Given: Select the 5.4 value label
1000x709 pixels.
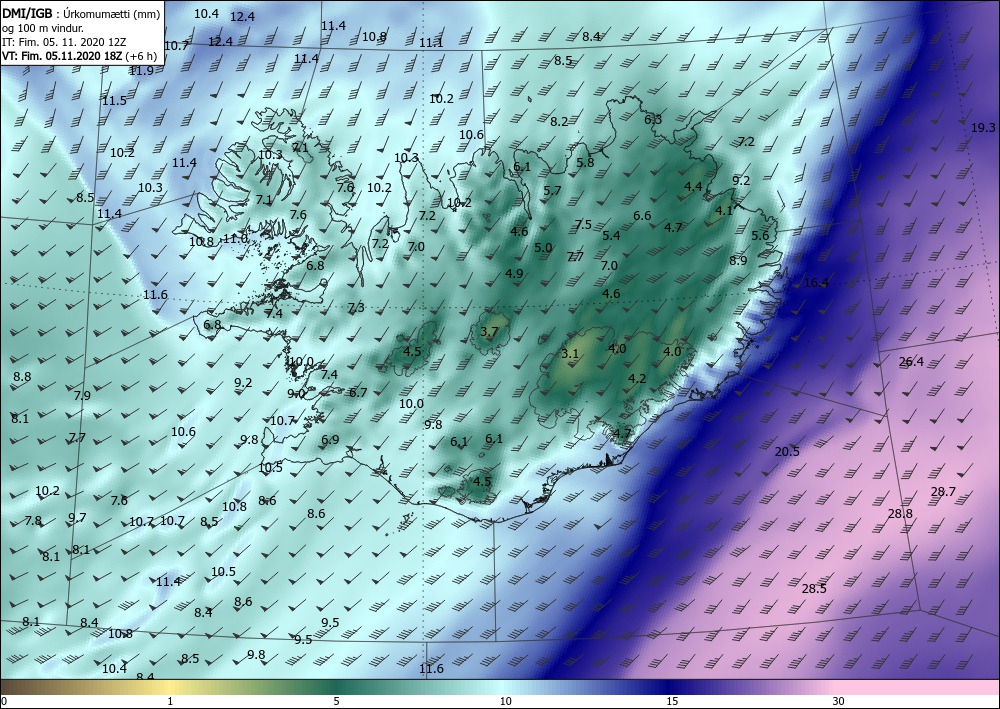Looking at the screenshot, I should [x=611, y=236].
